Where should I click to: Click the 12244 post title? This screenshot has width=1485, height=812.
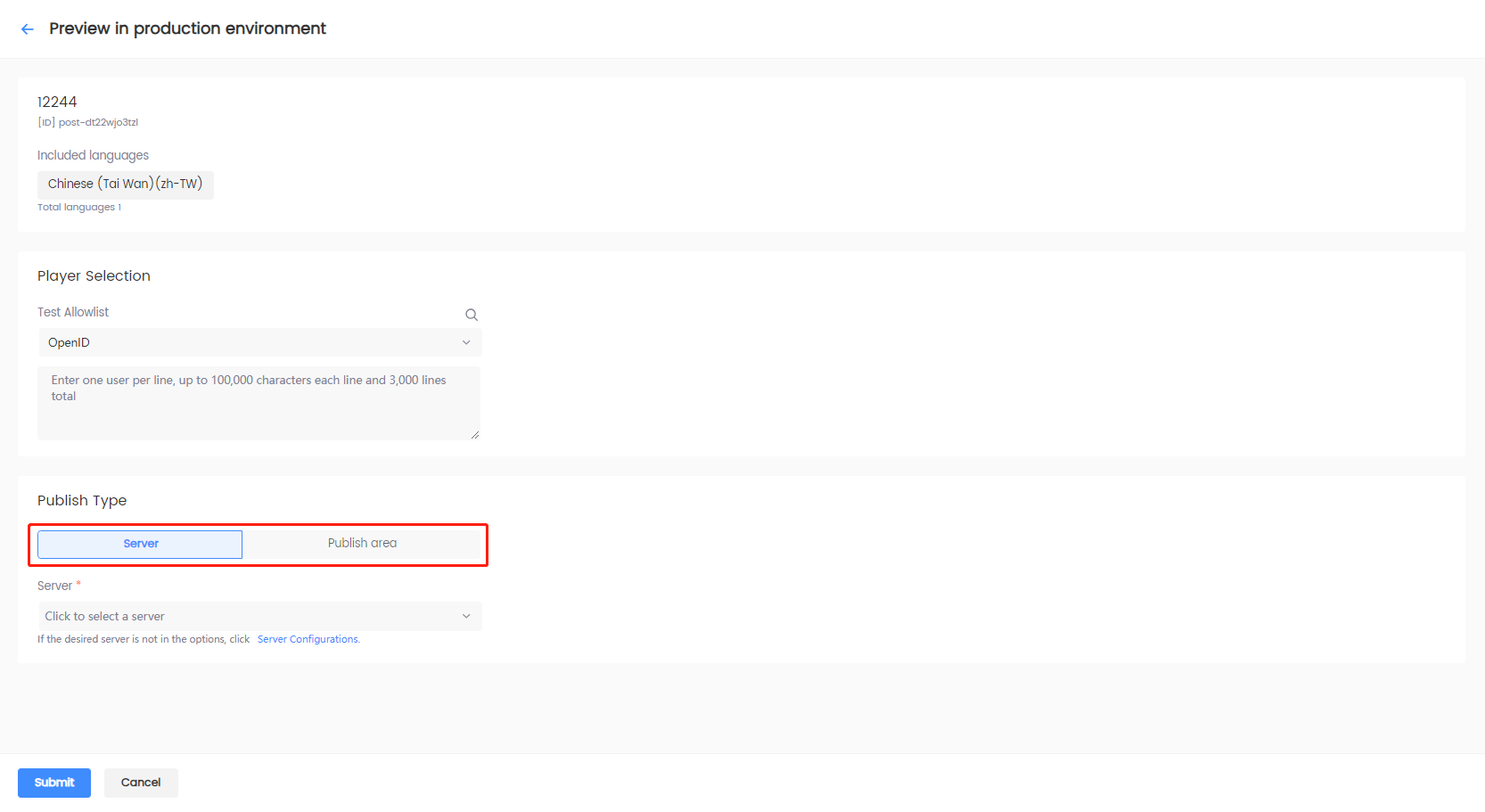[57, 103]
